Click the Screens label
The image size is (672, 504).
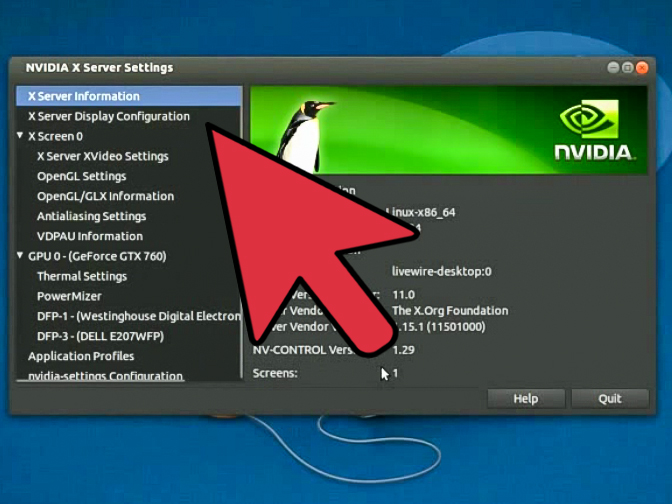pyautogui.click(x=275, y=373)
